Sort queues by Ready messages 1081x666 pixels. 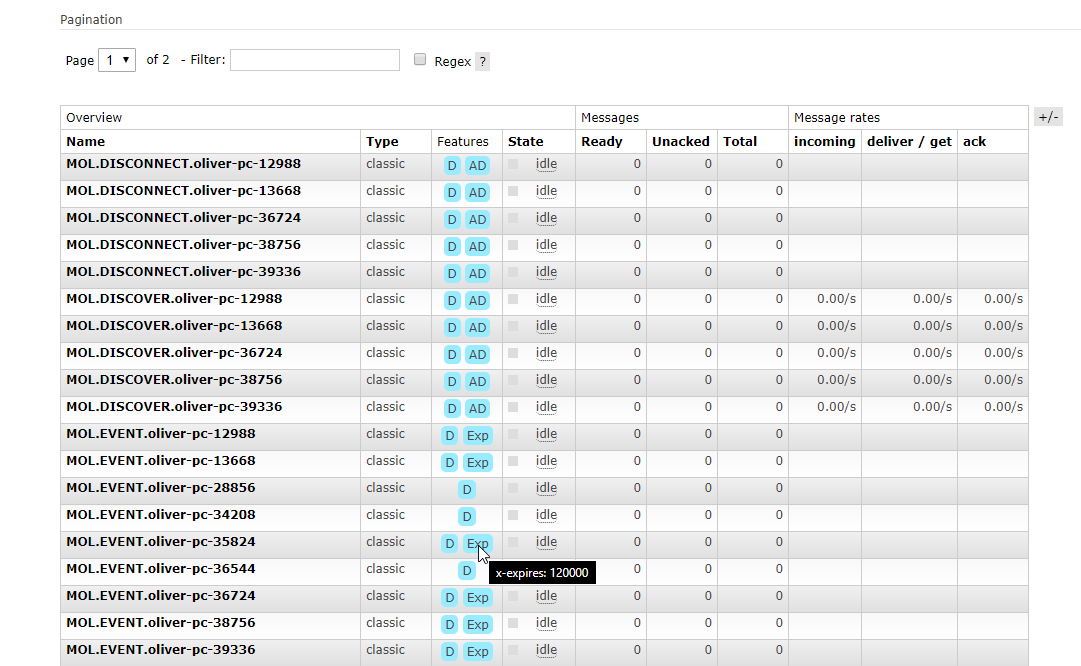tap(601, 141)
